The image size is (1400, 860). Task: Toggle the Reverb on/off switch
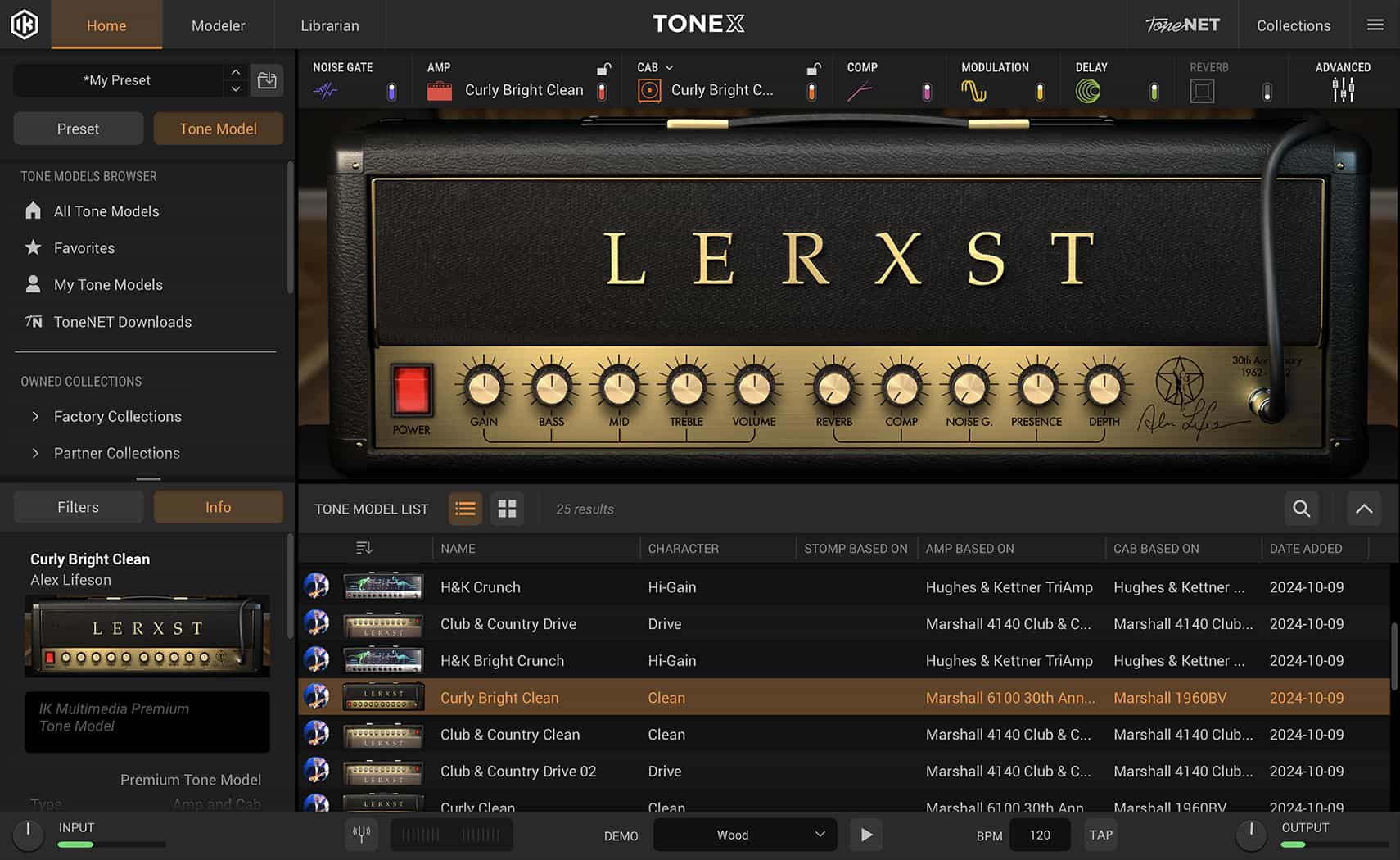tap(1267, 92)
